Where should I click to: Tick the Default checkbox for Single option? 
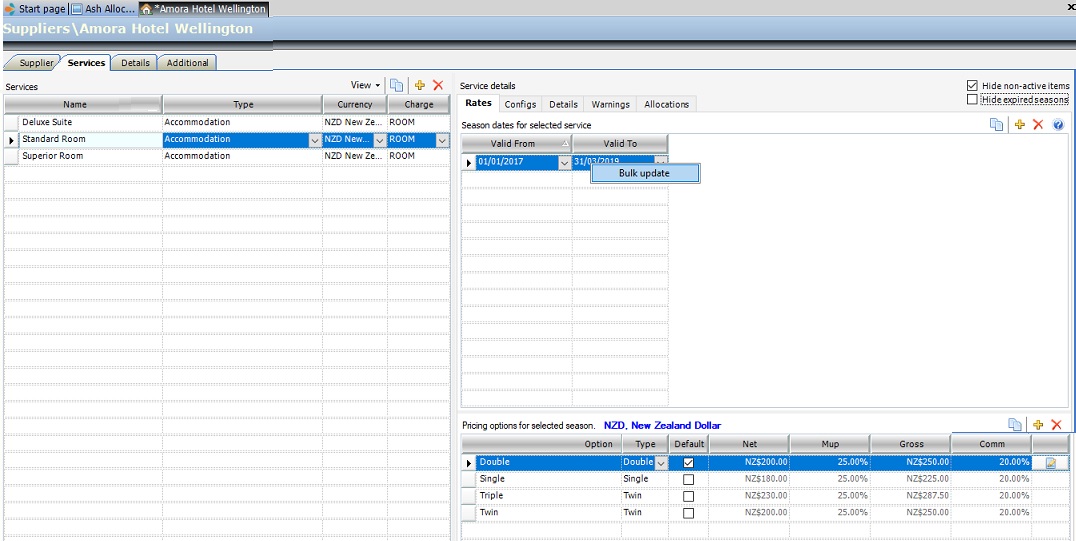tap(688, 479)
